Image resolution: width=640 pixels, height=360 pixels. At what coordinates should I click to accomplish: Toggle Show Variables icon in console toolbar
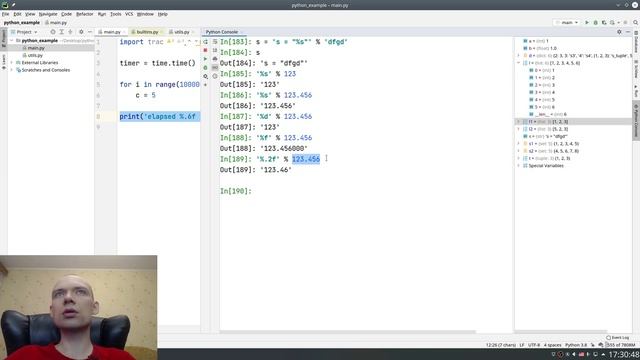[x=215, y=68]
